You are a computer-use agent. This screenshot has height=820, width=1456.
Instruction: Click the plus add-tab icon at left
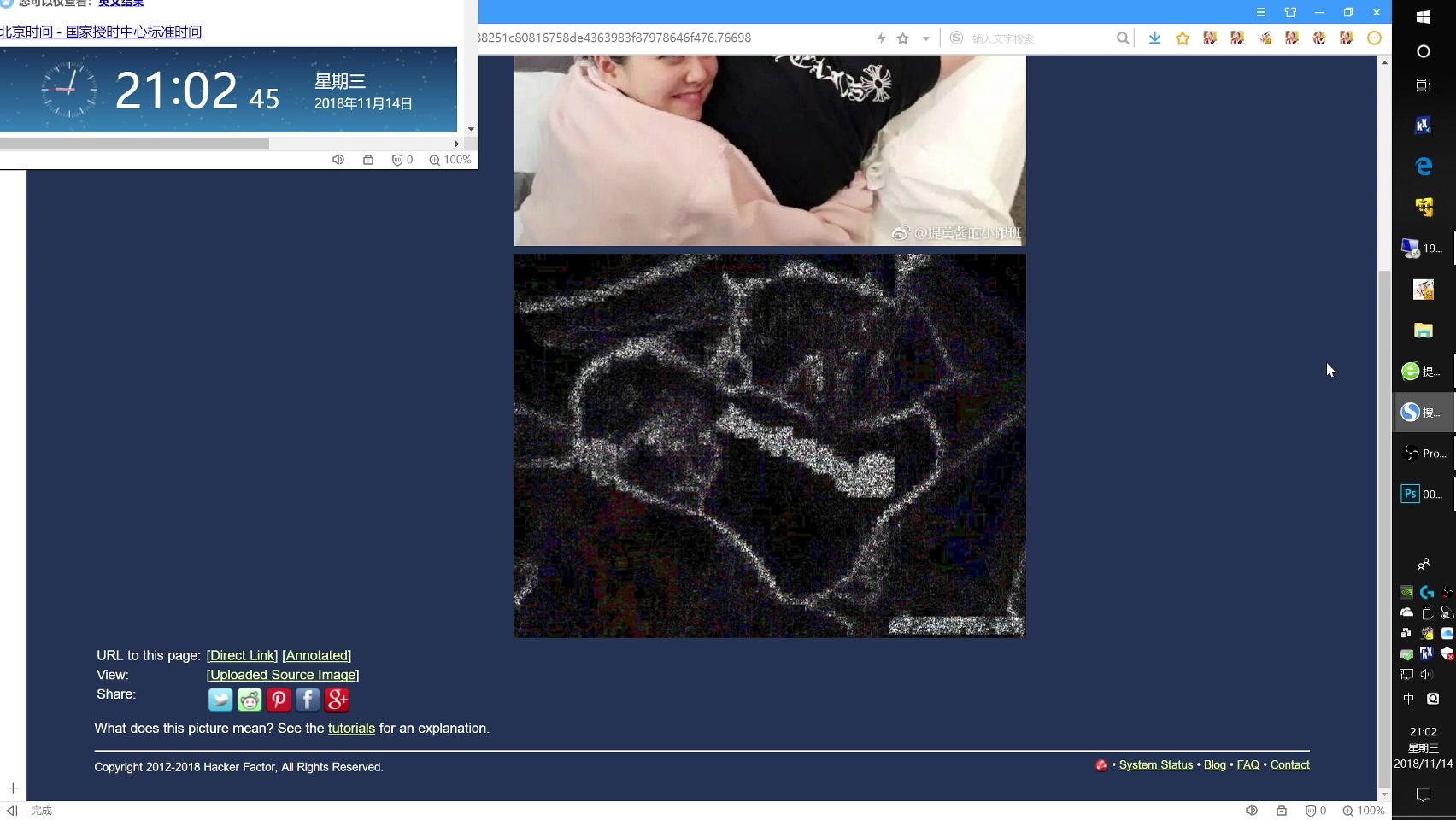pos(13,788)
